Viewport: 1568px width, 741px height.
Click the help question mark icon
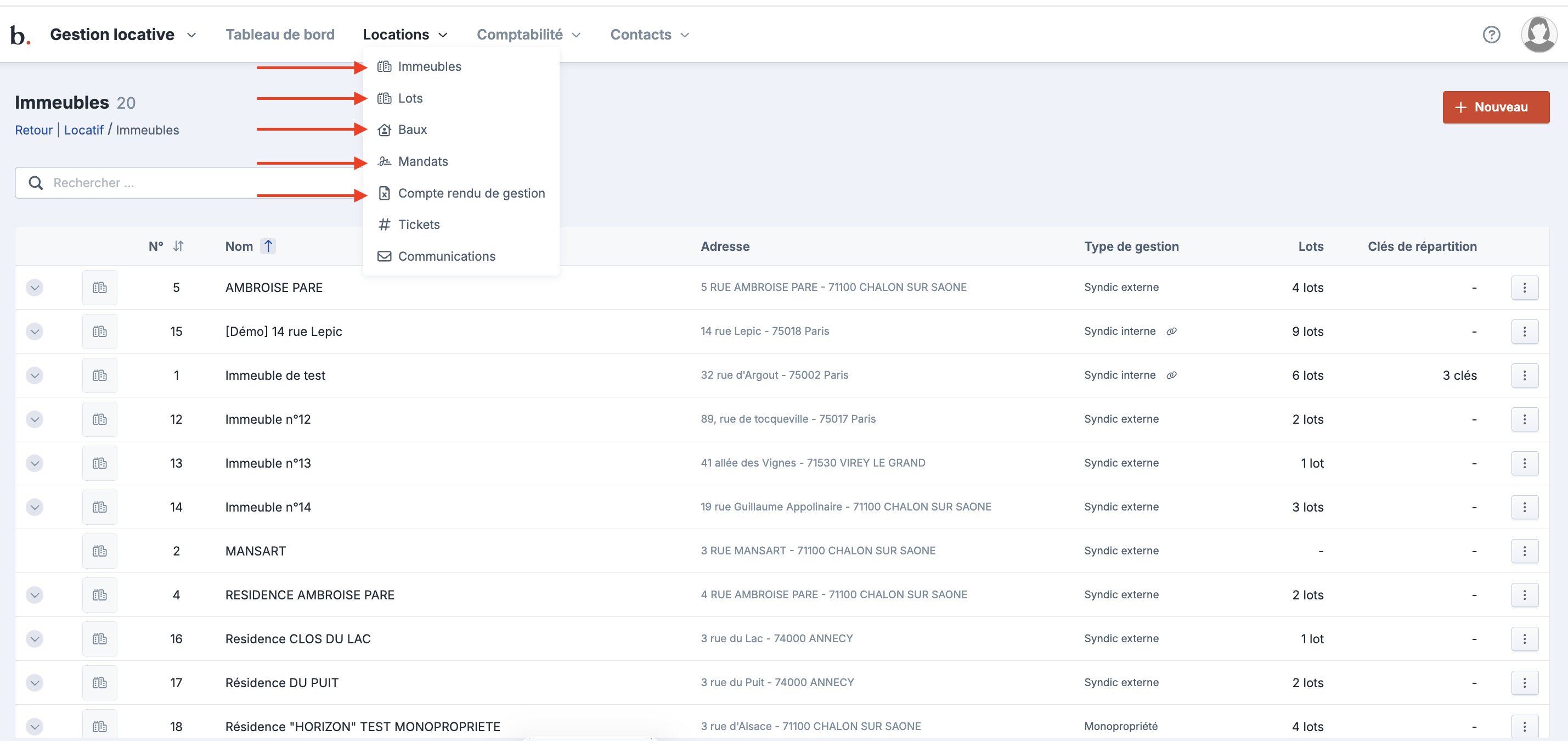pyautogui.click(x=1491, y=35)
